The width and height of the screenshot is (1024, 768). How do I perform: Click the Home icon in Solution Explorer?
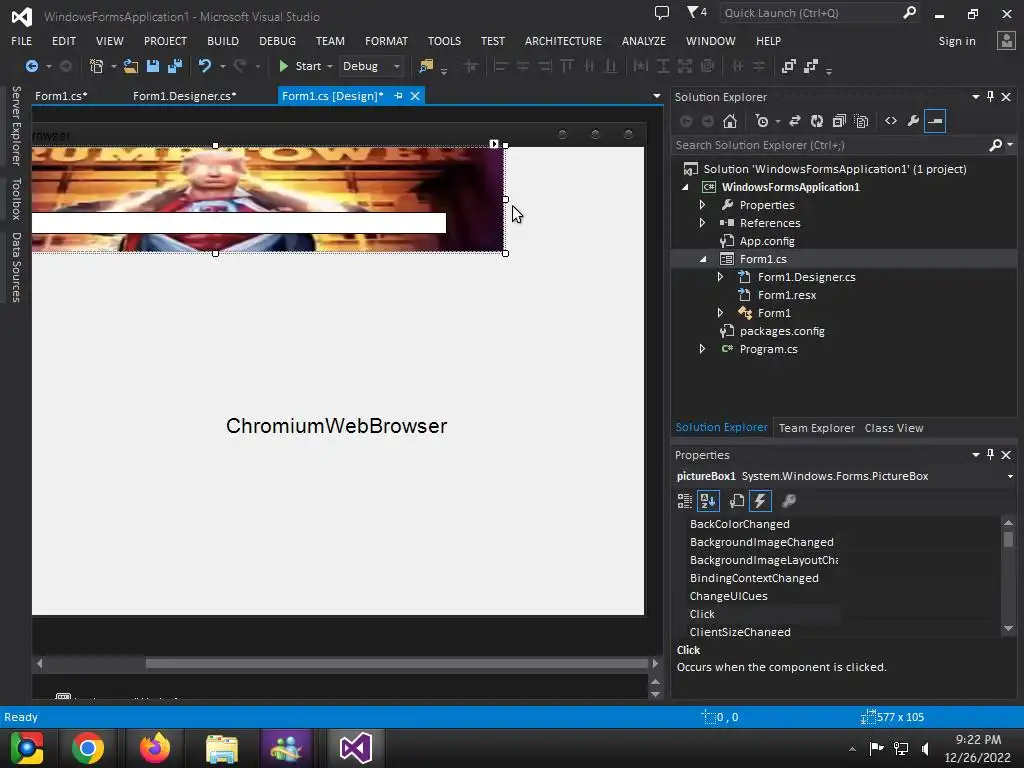[730, 121]
